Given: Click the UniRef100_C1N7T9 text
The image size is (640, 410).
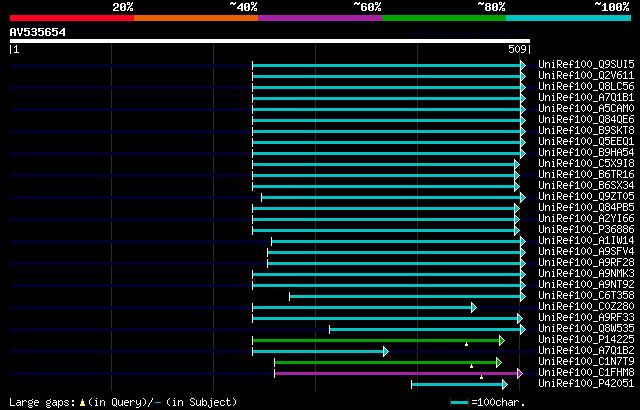Looking at the screenshot, I should click(x=586, y=362).
